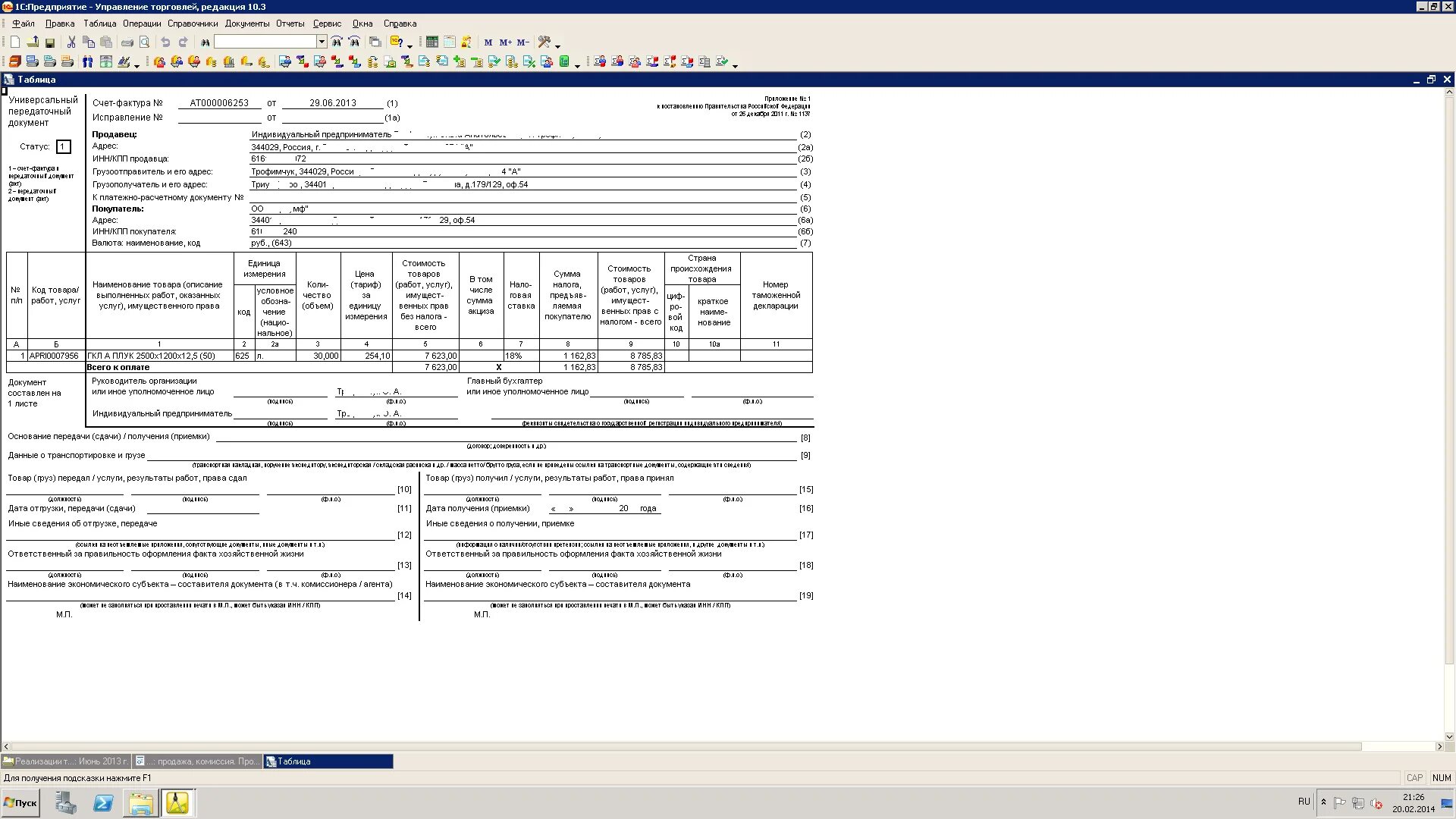Redo the last action
This screenshot has width=1456, height=819.
click(x=183, y=42)
